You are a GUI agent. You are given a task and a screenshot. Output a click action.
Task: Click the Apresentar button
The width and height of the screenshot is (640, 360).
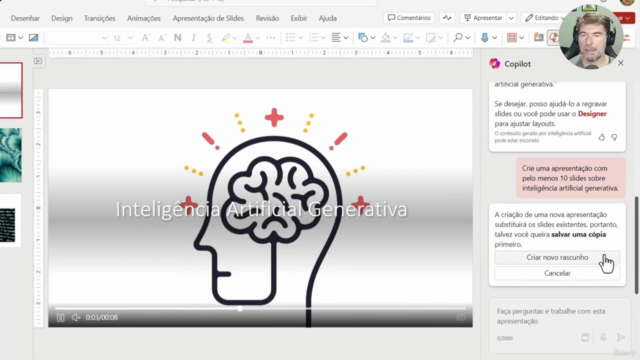[x=483, y=18]
